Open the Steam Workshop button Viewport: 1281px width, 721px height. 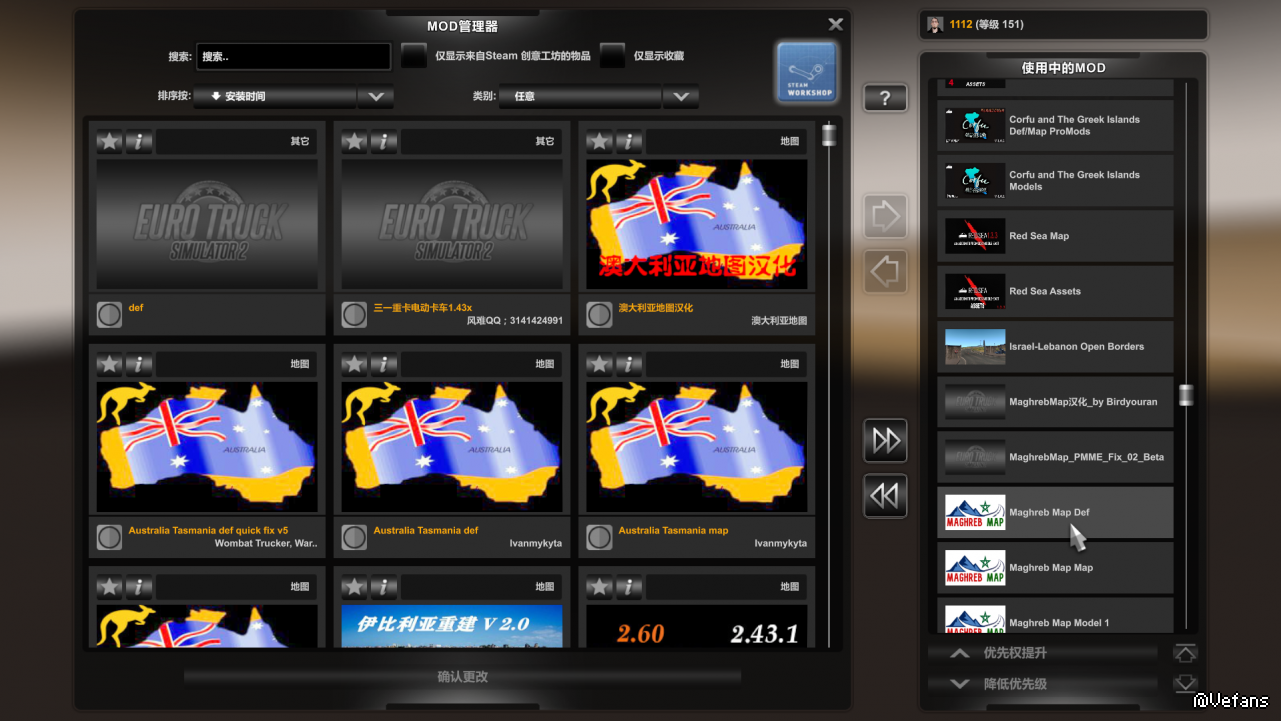tap(806, 72)
